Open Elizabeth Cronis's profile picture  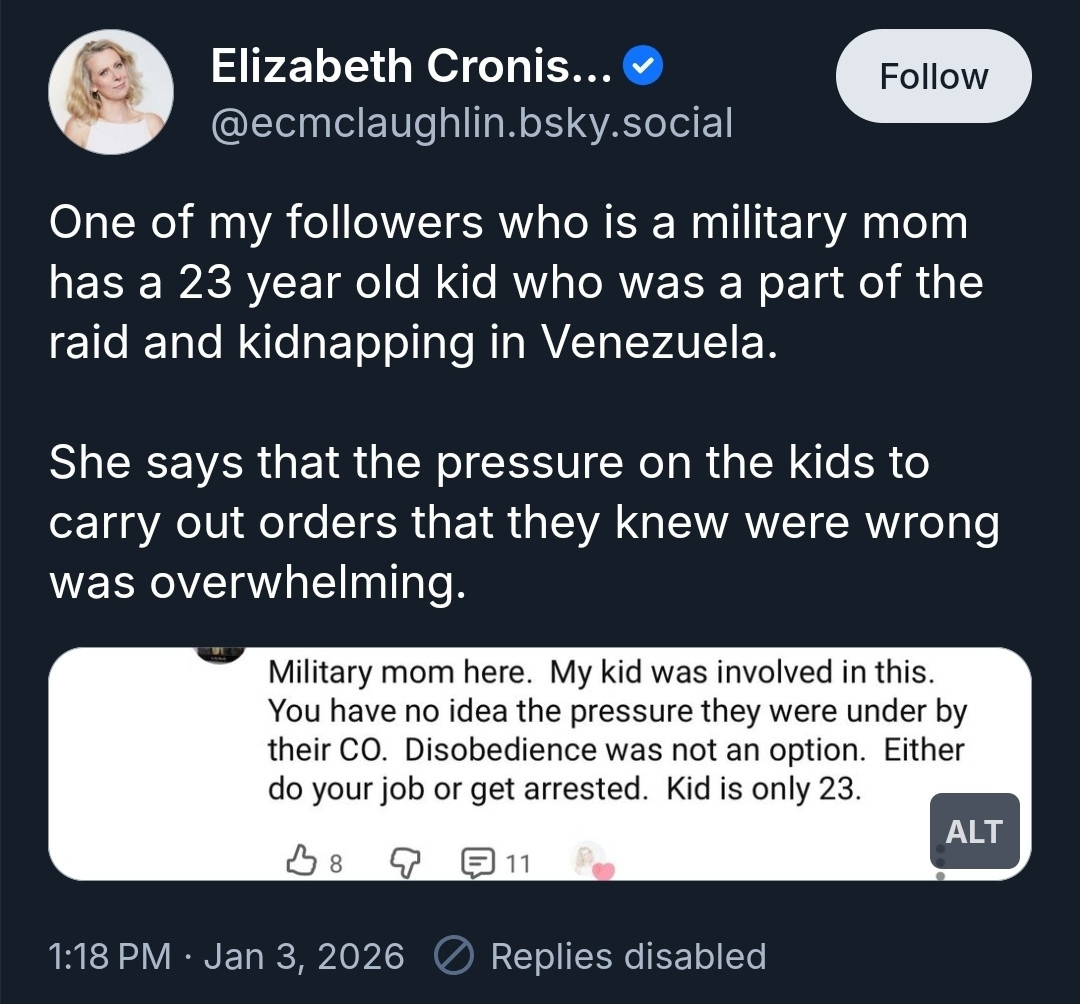click(111, 92)
